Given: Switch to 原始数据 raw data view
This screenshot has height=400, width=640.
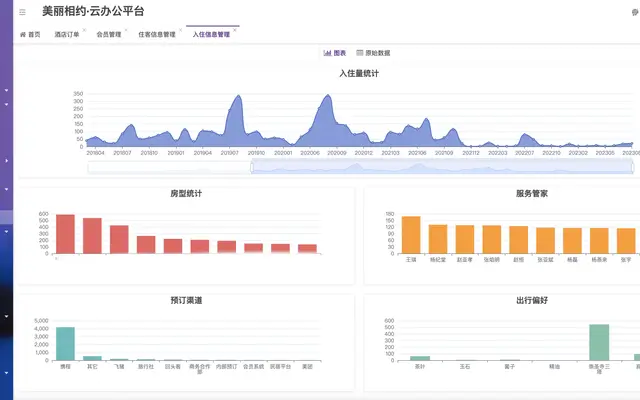Looking at the screenshot, I should [x=373, y=53].
